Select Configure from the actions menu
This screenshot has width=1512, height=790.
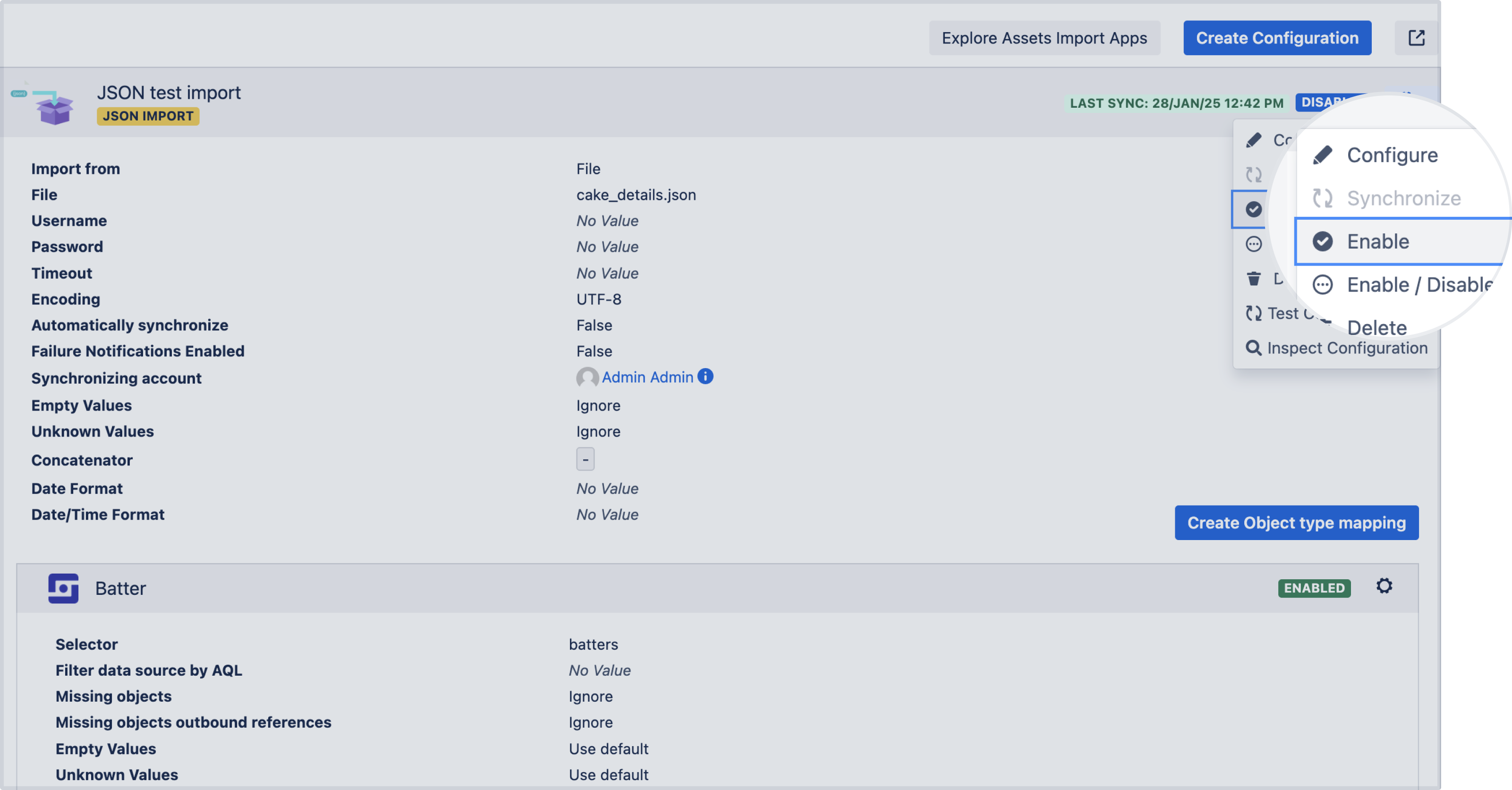pyautogui.click(x=1392, y=155)
